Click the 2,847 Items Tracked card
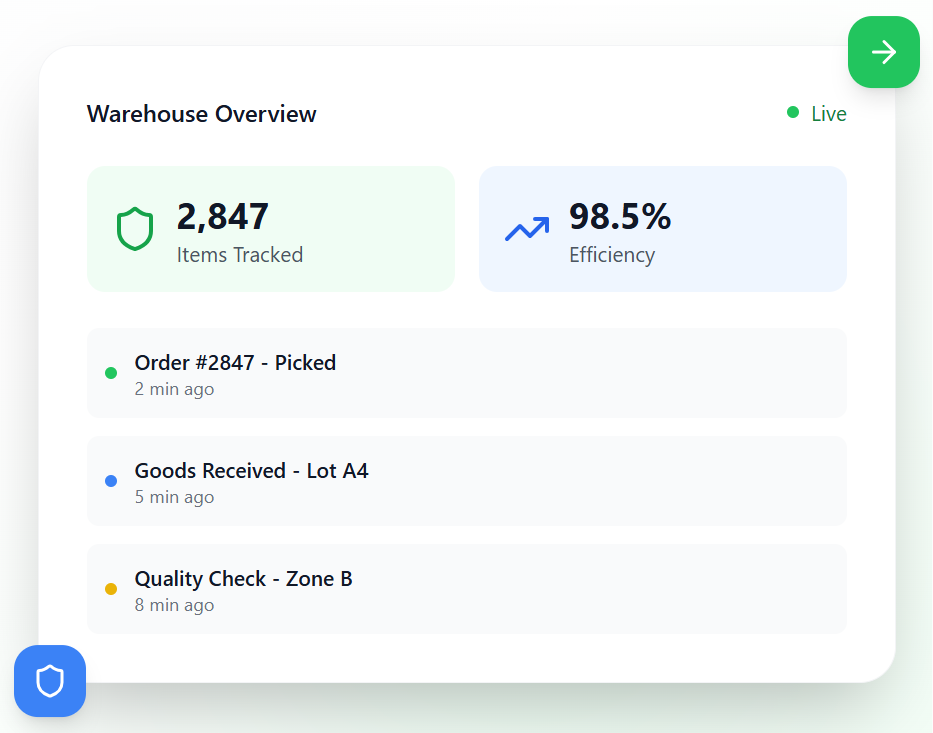933x733 pixels. [270, 229]
